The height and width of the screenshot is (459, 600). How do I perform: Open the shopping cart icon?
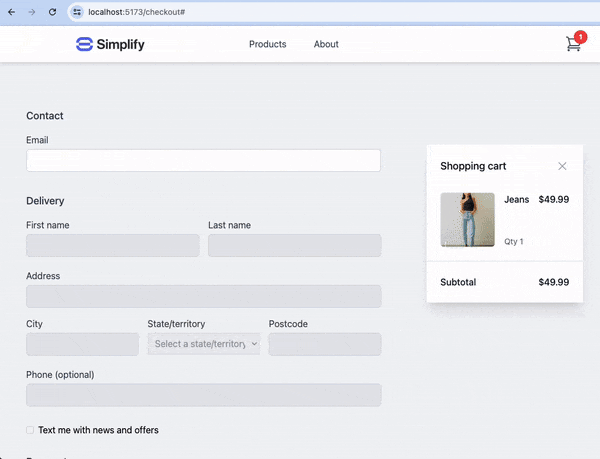coord(573,44)
